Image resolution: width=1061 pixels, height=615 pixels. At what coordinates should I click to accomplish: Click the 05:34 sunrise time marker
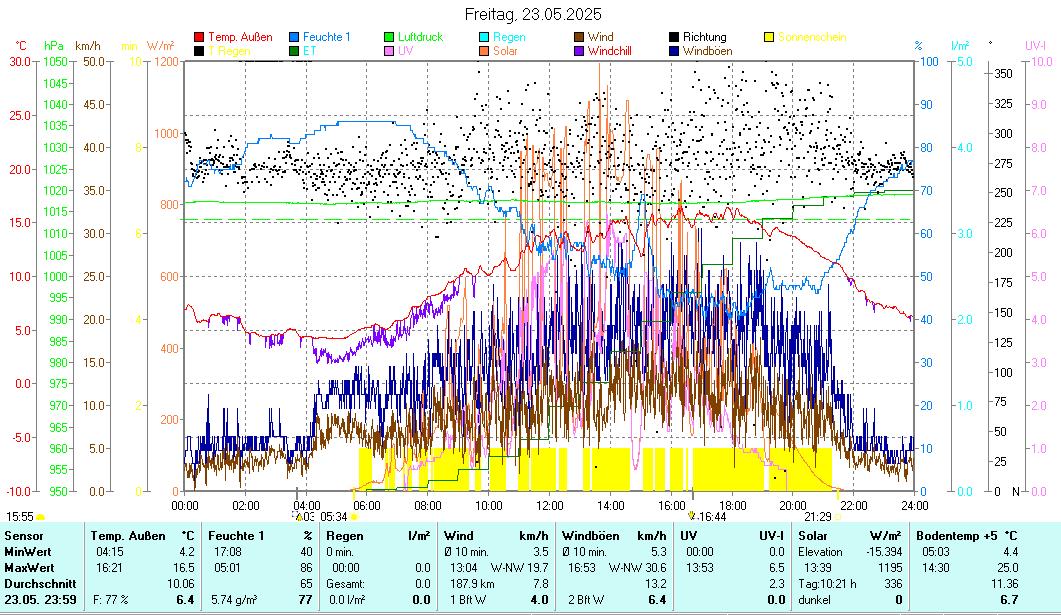tap(334, 517)
